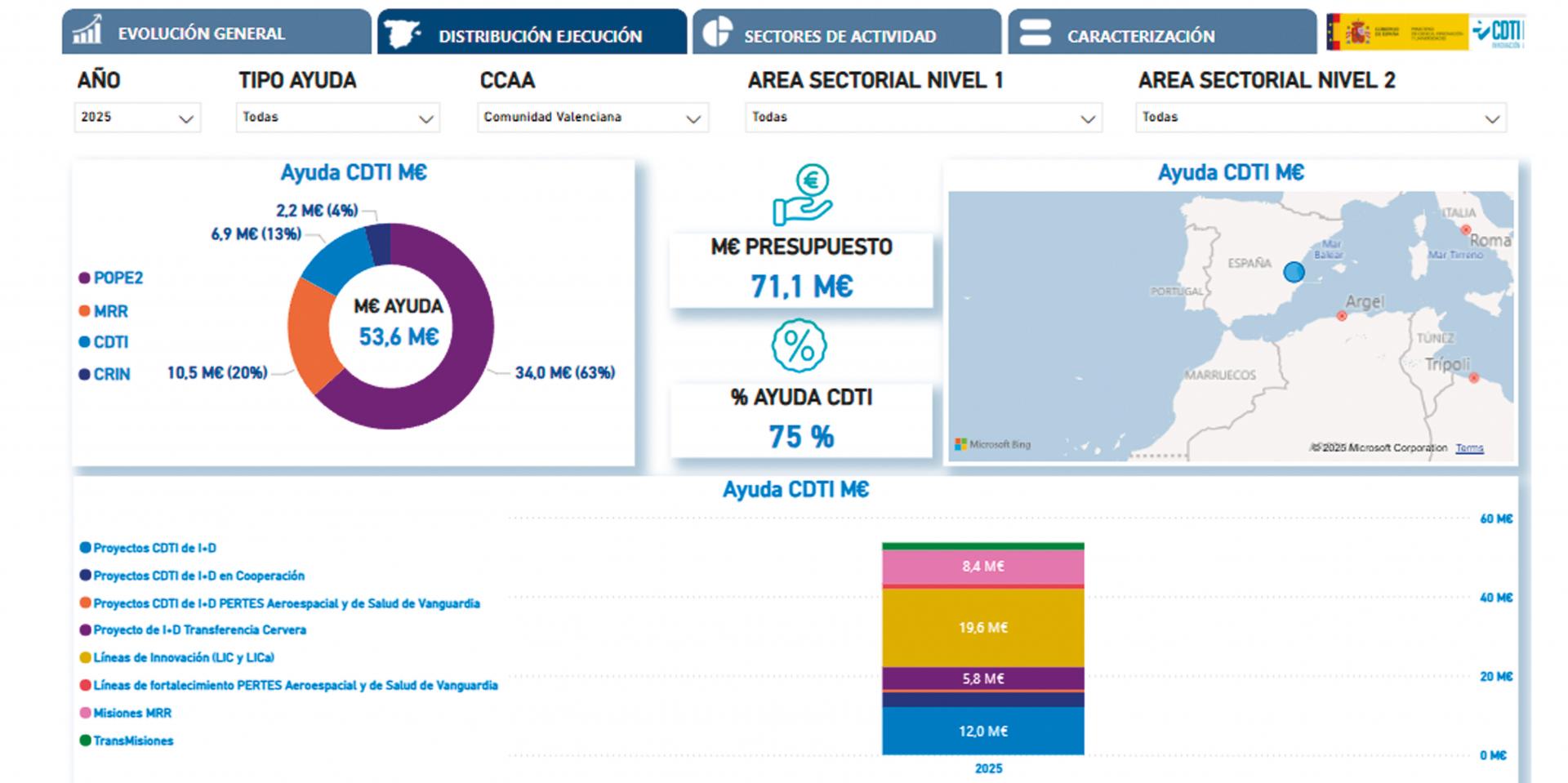Open the Terms link on the map
Image resolution: width=1568 pixels, height=783 pixels.
tap(1468, 448)
